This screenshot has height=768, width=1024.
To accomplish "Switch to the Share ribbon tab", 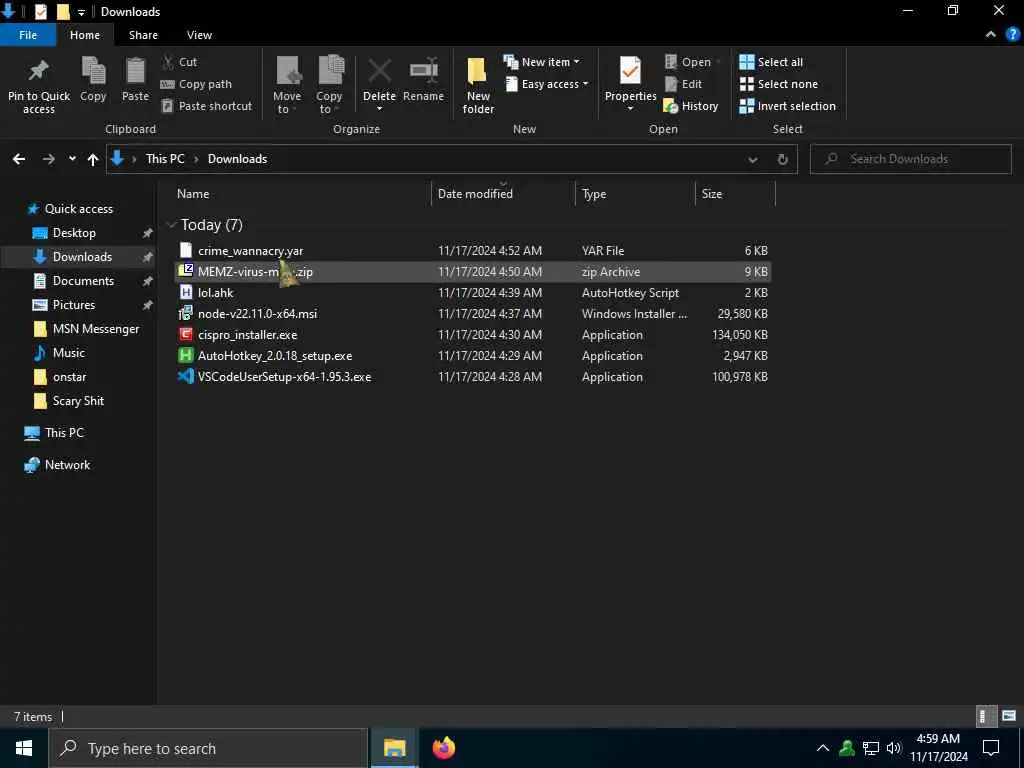I will pos(143,35).
